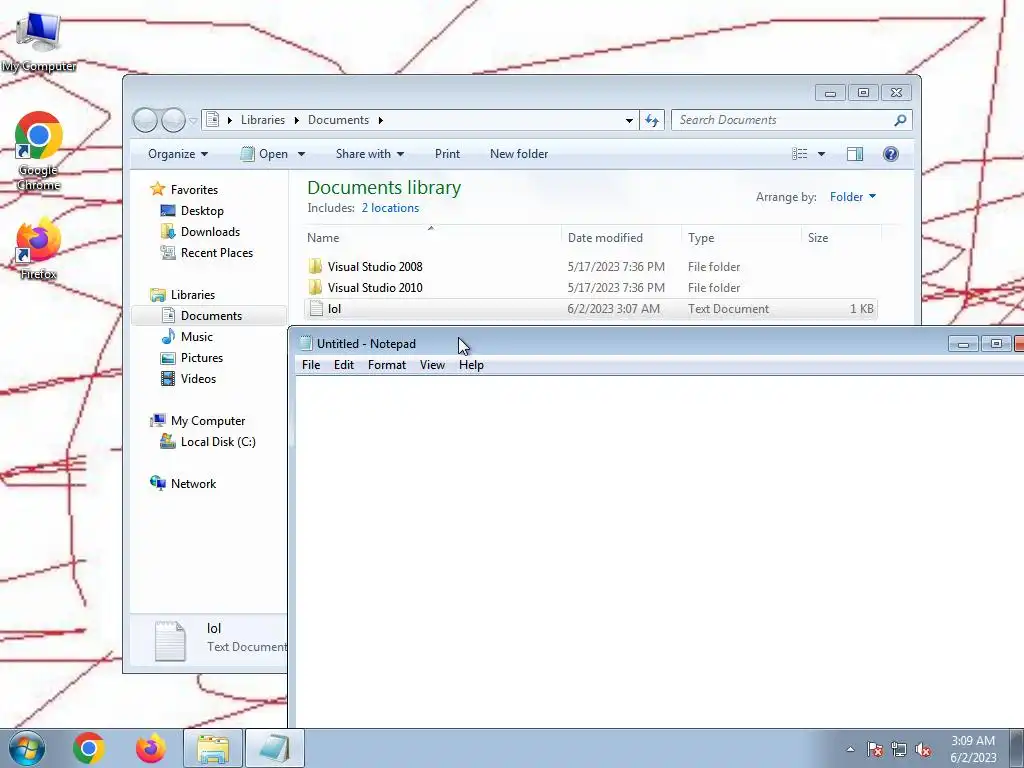
Task: Refresh the Documents folder view
Action: click(652, 120)
